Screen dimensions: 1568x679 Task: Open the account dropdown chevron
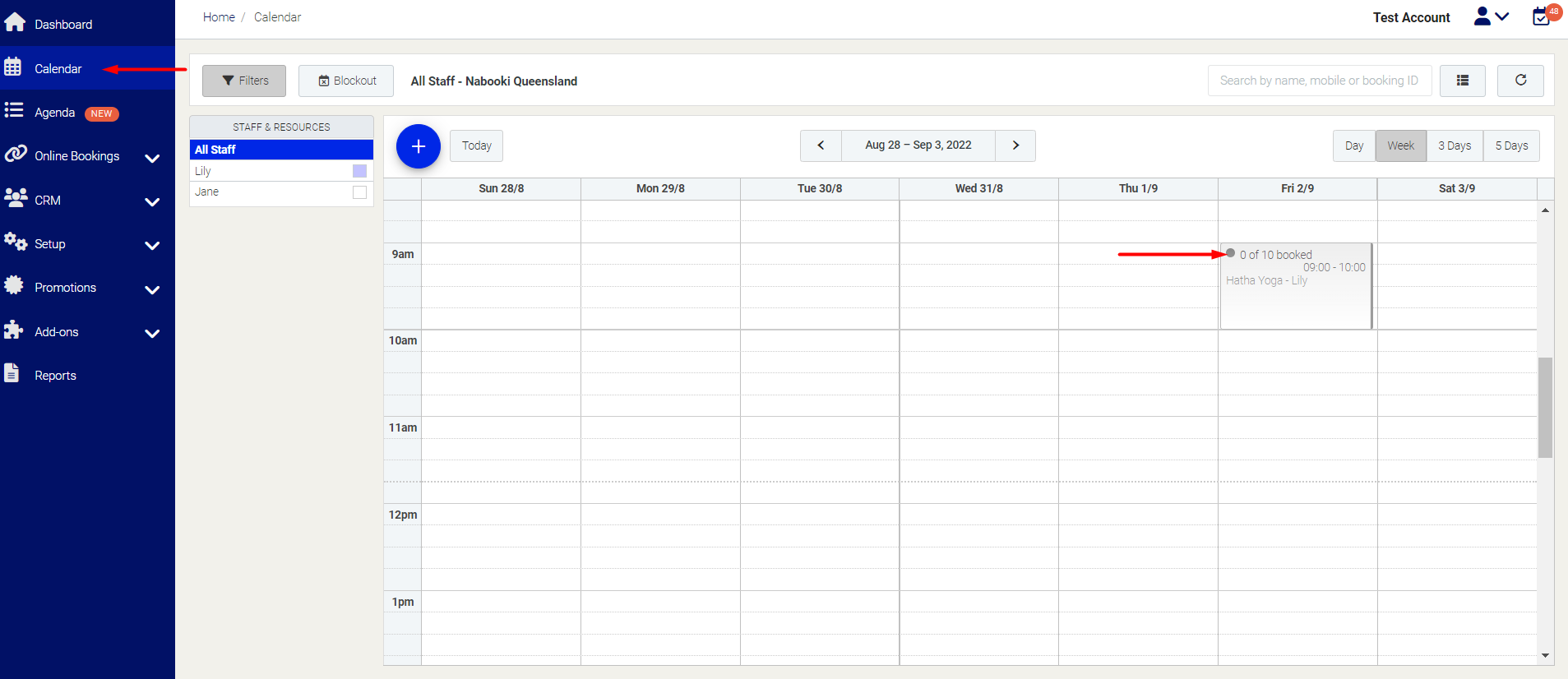tap(1502, 16)
